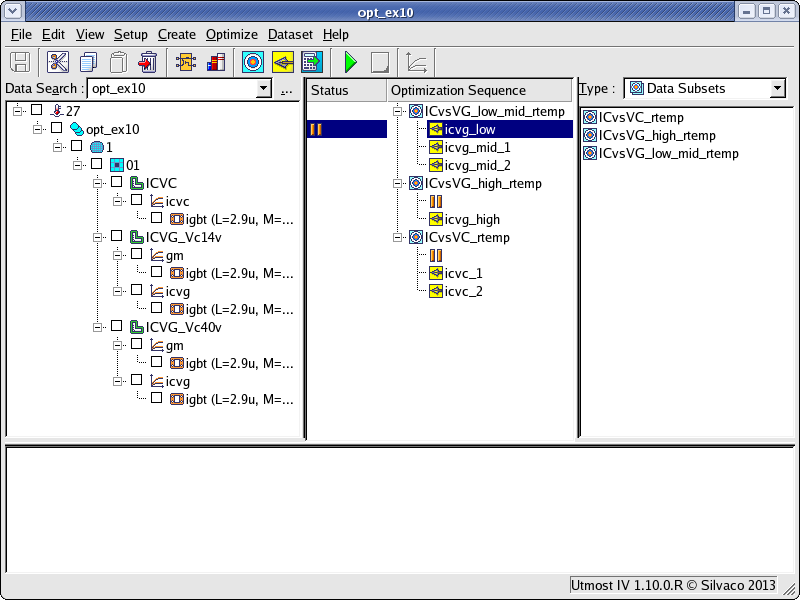This screenshot has width=800, height=600.
Task: Click the Save floppy disk toolbar icon
Action: (x=20, y=62)
